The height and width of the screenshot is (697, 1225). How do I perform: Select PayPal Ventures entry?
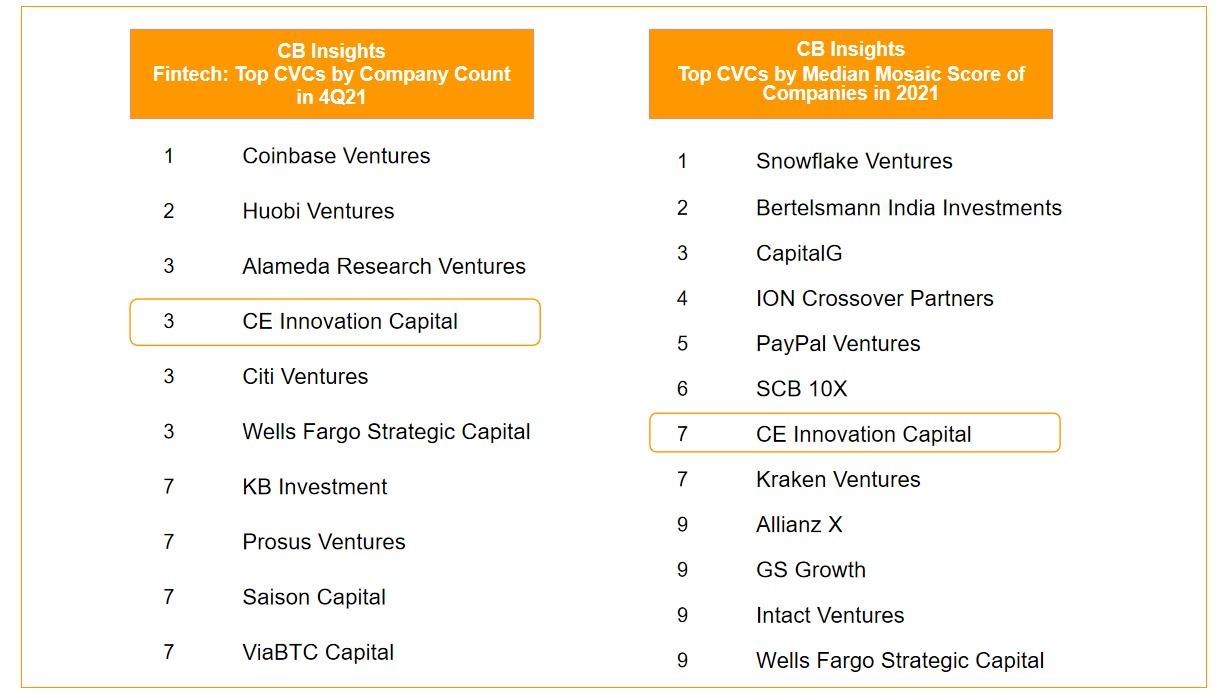(837, 344)
